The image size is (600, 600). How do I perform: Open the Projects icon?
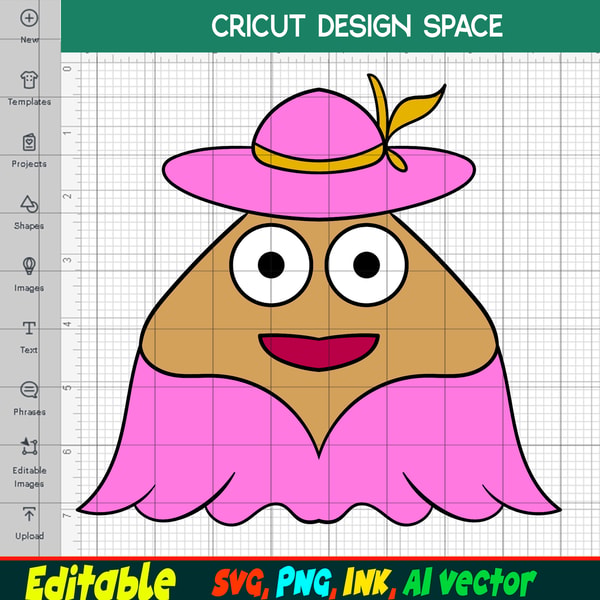click(29, 142)
